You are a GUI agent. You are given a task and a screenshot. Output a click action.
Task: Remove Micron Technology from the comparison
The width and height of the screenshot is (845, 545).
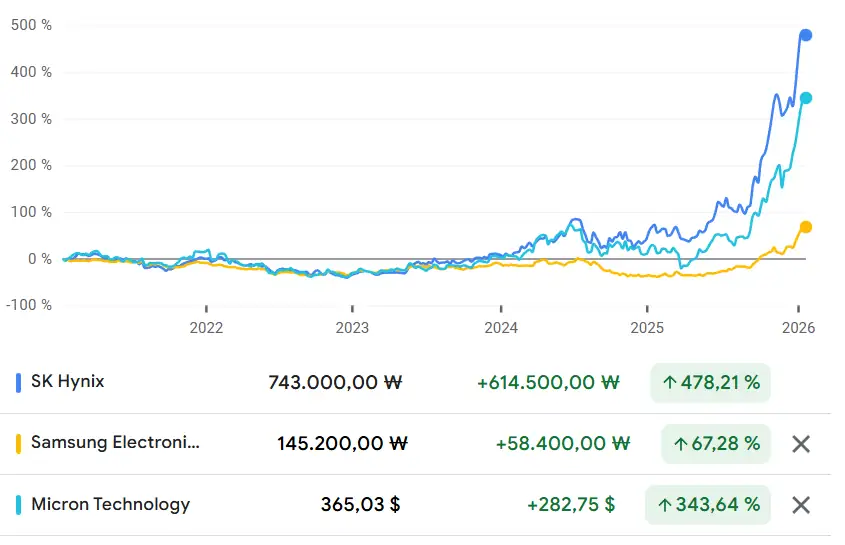800,505
